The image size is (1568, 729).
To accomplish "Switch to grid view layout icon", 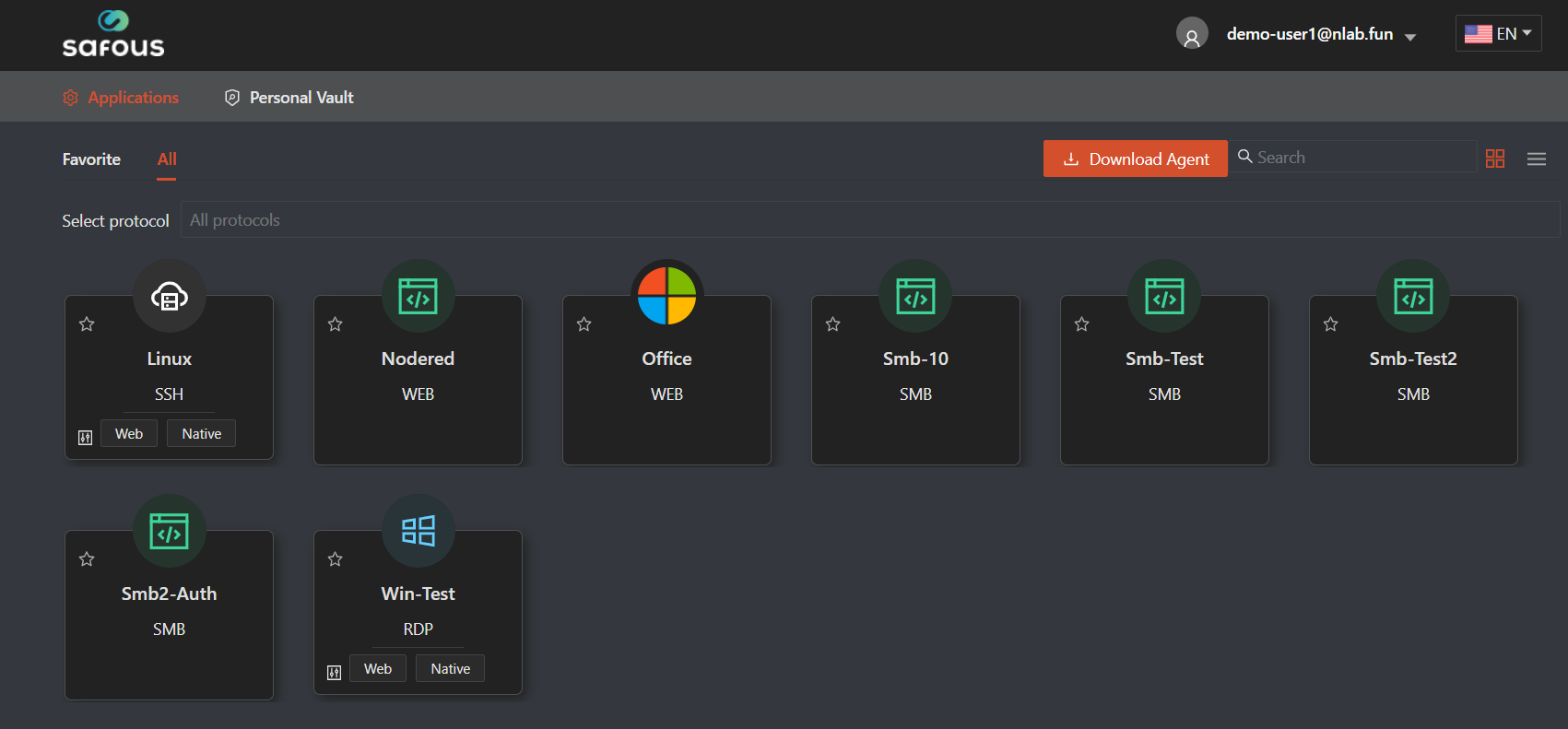I will coord(1495,159).
